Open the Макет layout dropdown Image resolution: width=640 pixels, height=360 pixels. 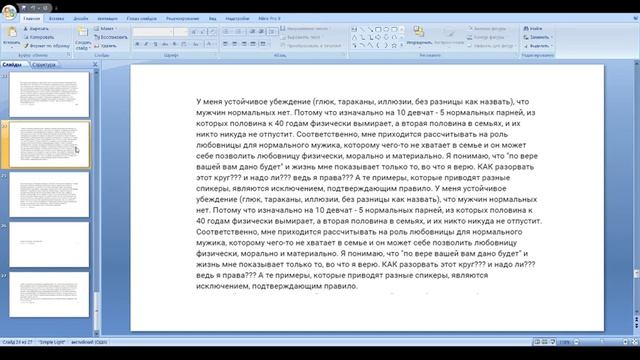(106, 29)
